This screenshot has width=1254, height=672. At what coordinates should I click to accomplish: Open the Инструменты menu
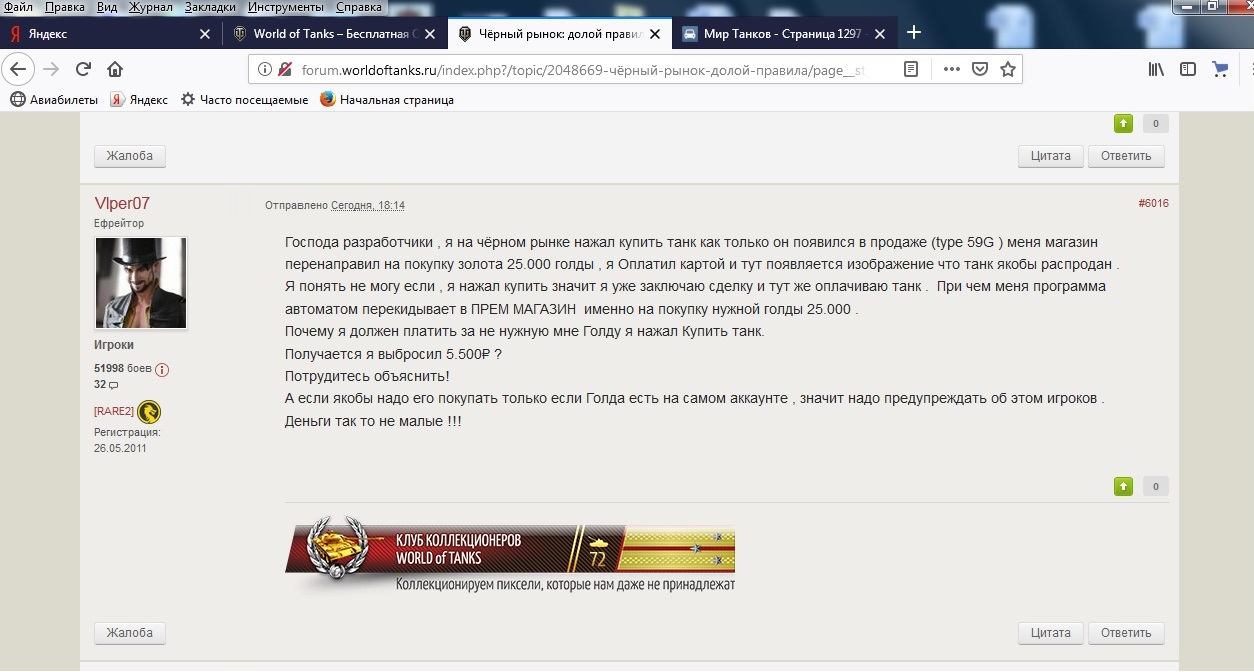[x=286, y=7]
